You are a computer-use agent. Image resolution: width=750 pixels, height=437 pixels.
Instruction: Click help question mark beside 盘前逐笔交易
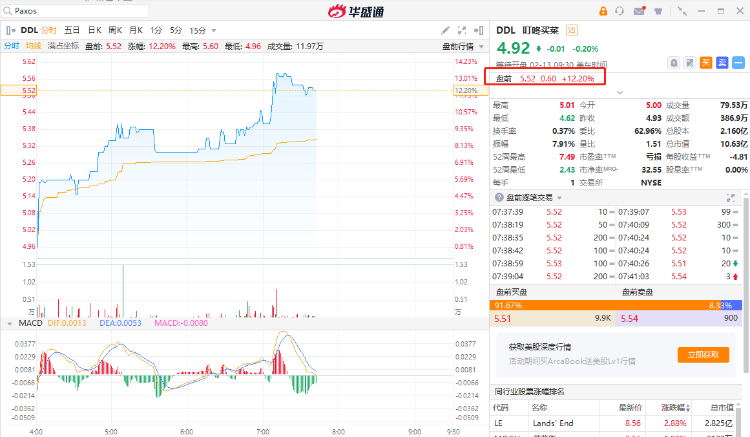tap(499, 197)
